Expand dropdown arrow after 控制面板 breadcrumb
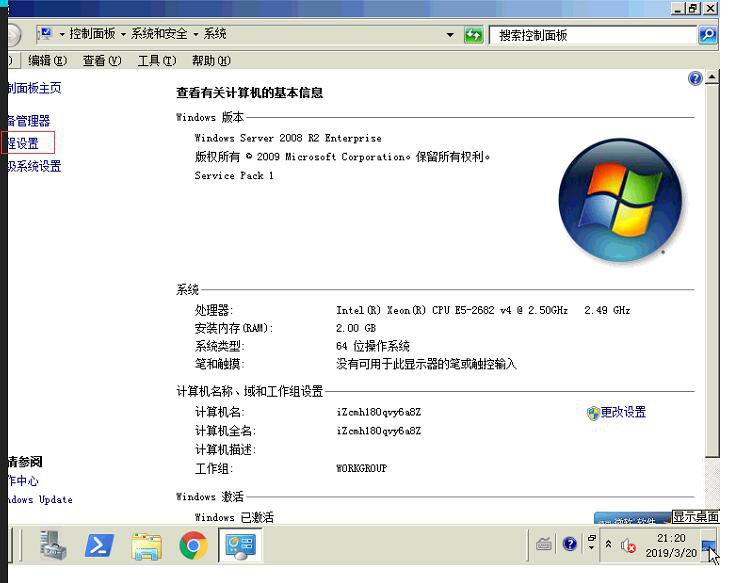Screen dimensions: 741x583 click(123, 34)
